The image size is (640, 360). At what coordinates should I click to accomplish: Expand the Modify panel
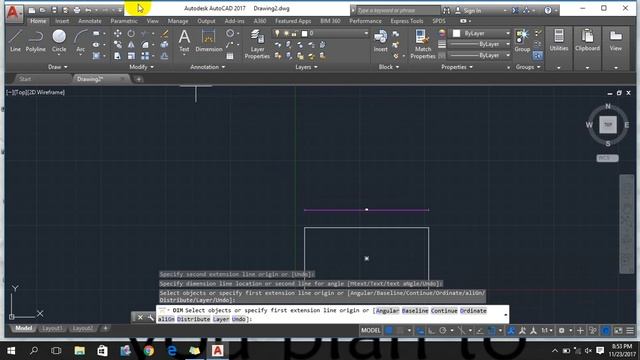tap(142, 67)
